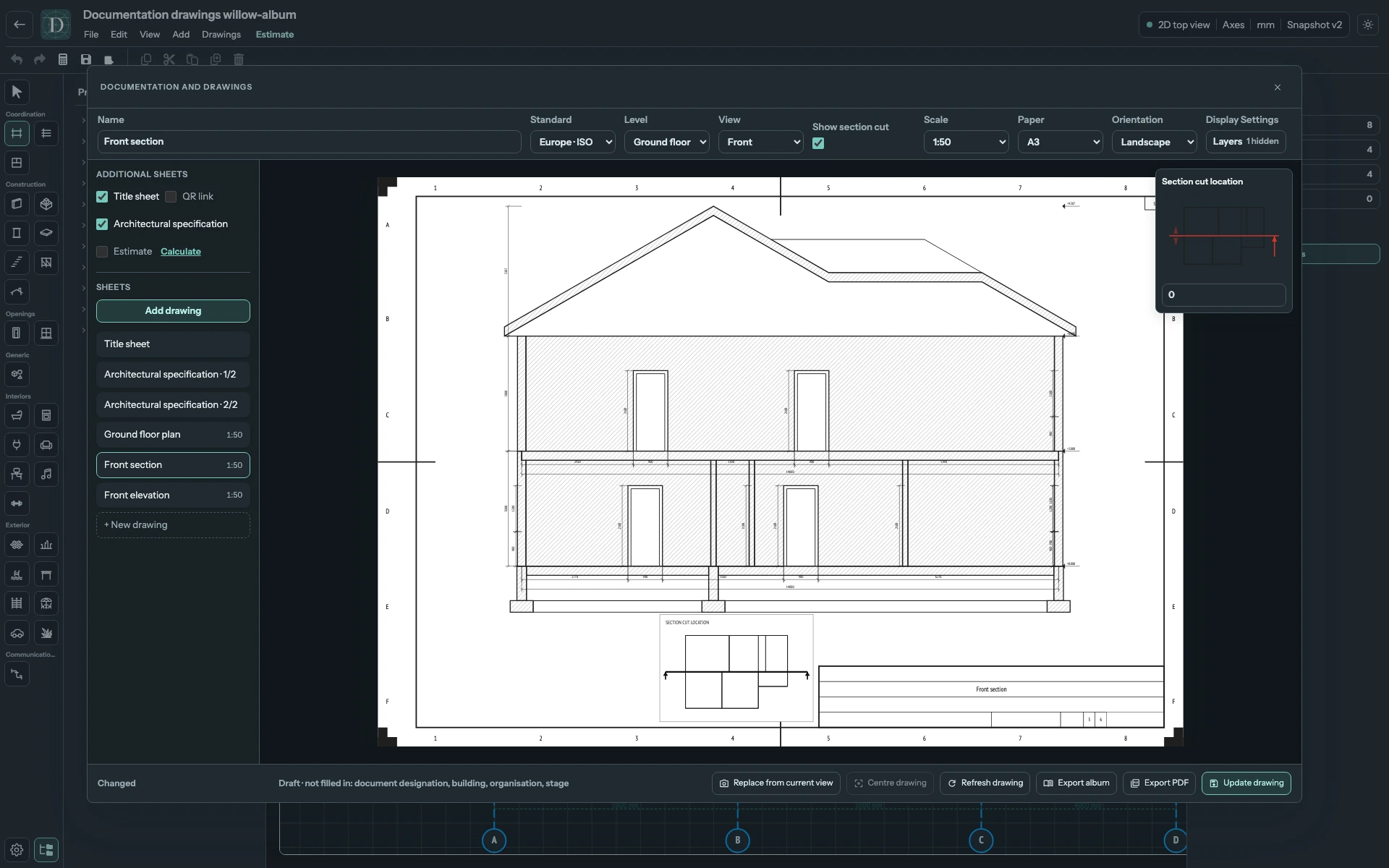Open the Paper A3 dropdown

(1061, 142)
